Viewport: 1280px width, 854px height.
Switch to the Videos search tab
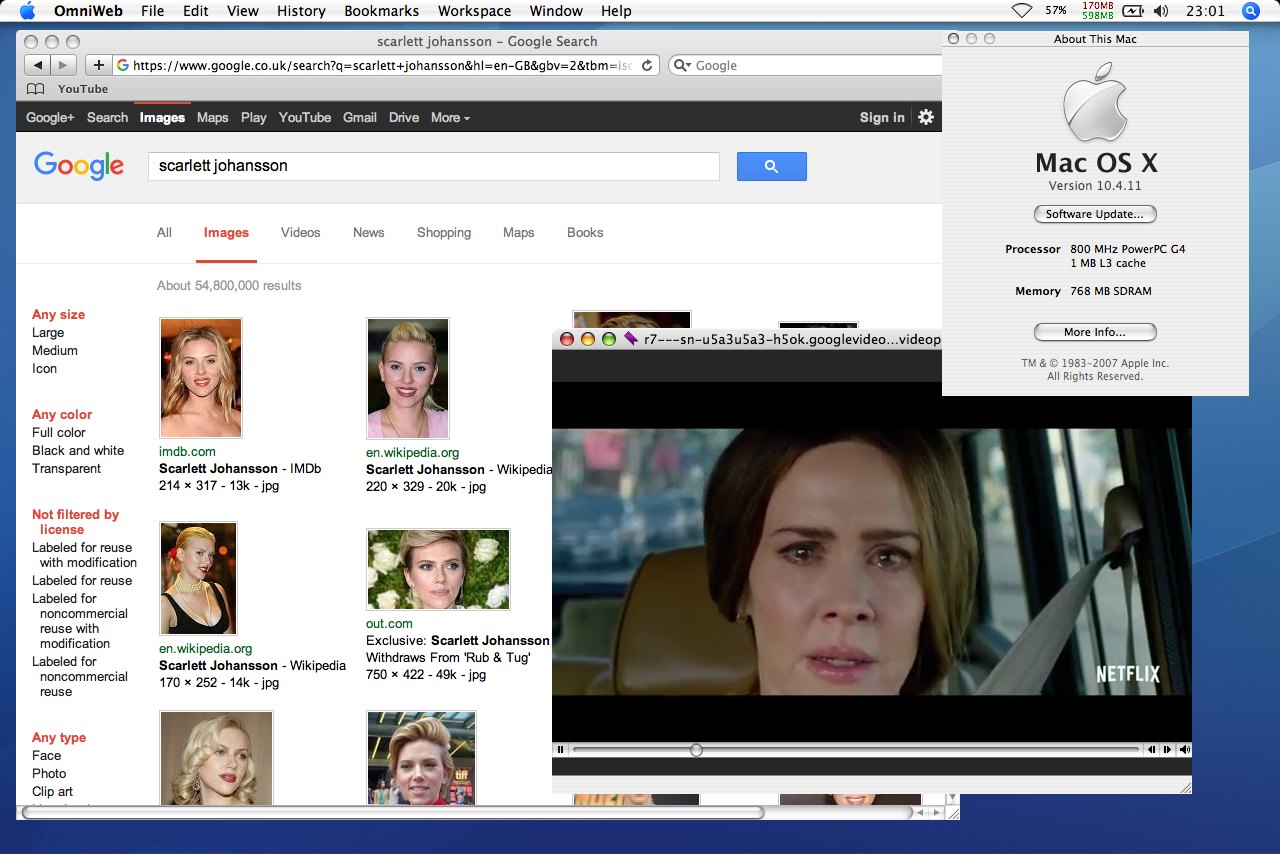tap(300, 232)
